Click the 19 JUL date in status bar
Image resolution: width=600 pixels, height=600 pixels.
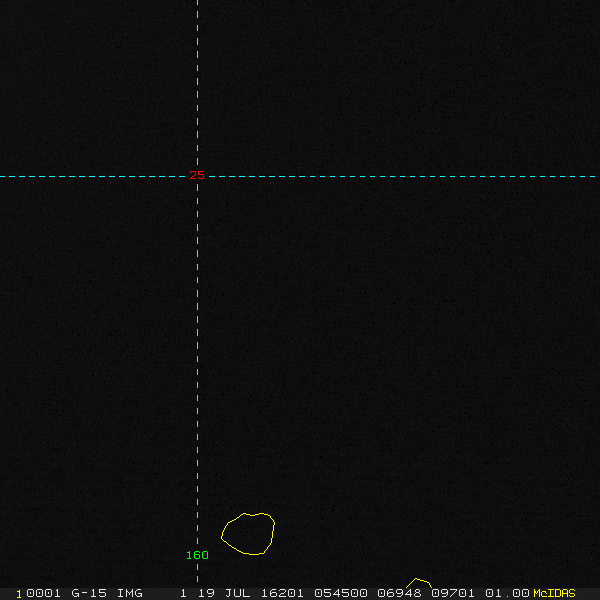point(222,593)
